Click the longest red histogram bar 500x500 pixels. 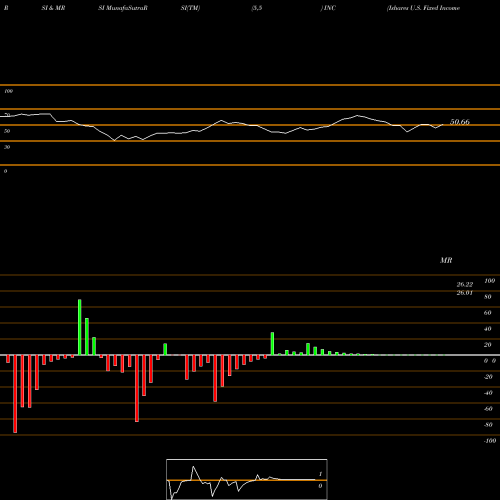point(15,394)
